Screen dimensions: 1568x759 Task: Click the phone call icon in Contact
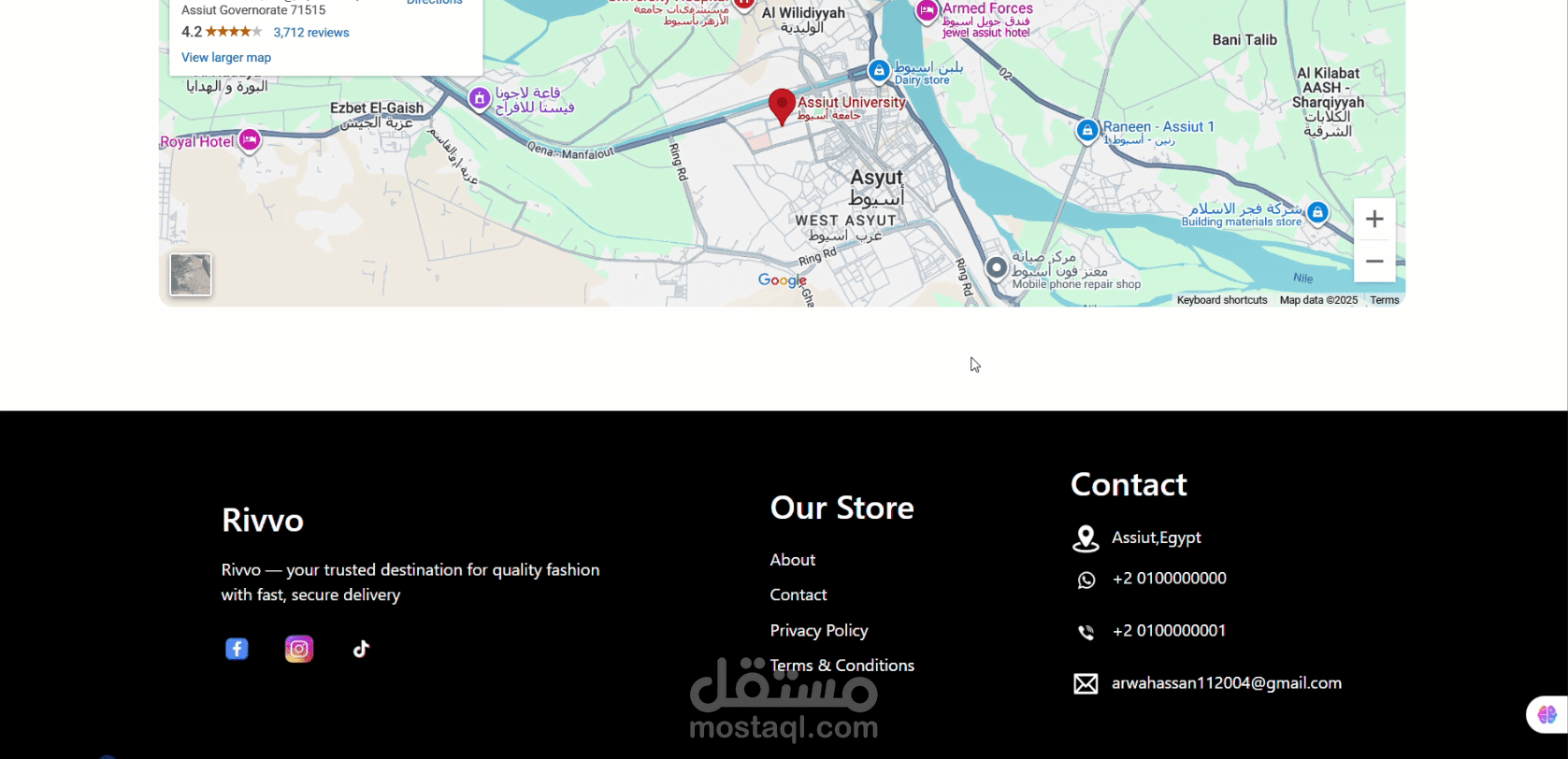(1086, 633)
